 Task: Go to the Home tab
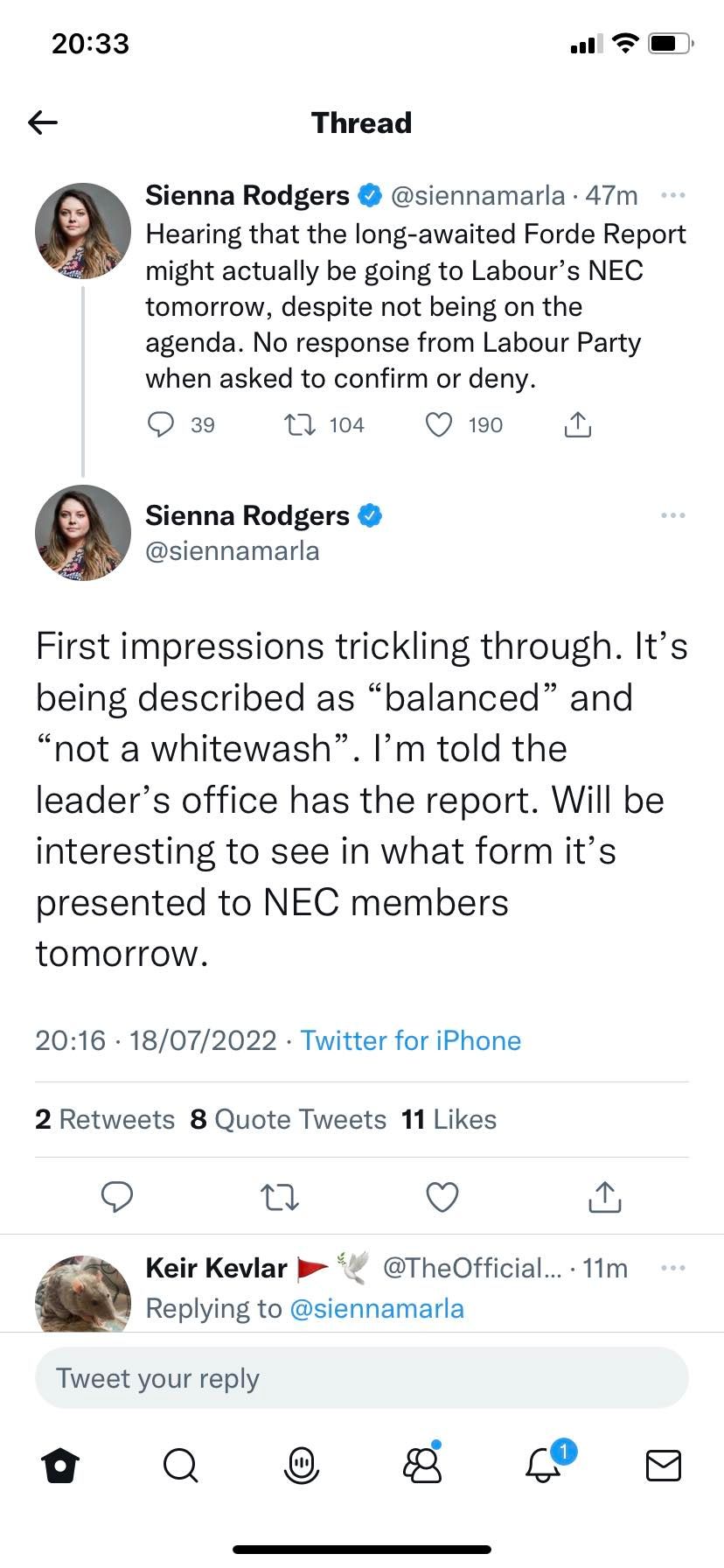click(x=60, y=1465)
